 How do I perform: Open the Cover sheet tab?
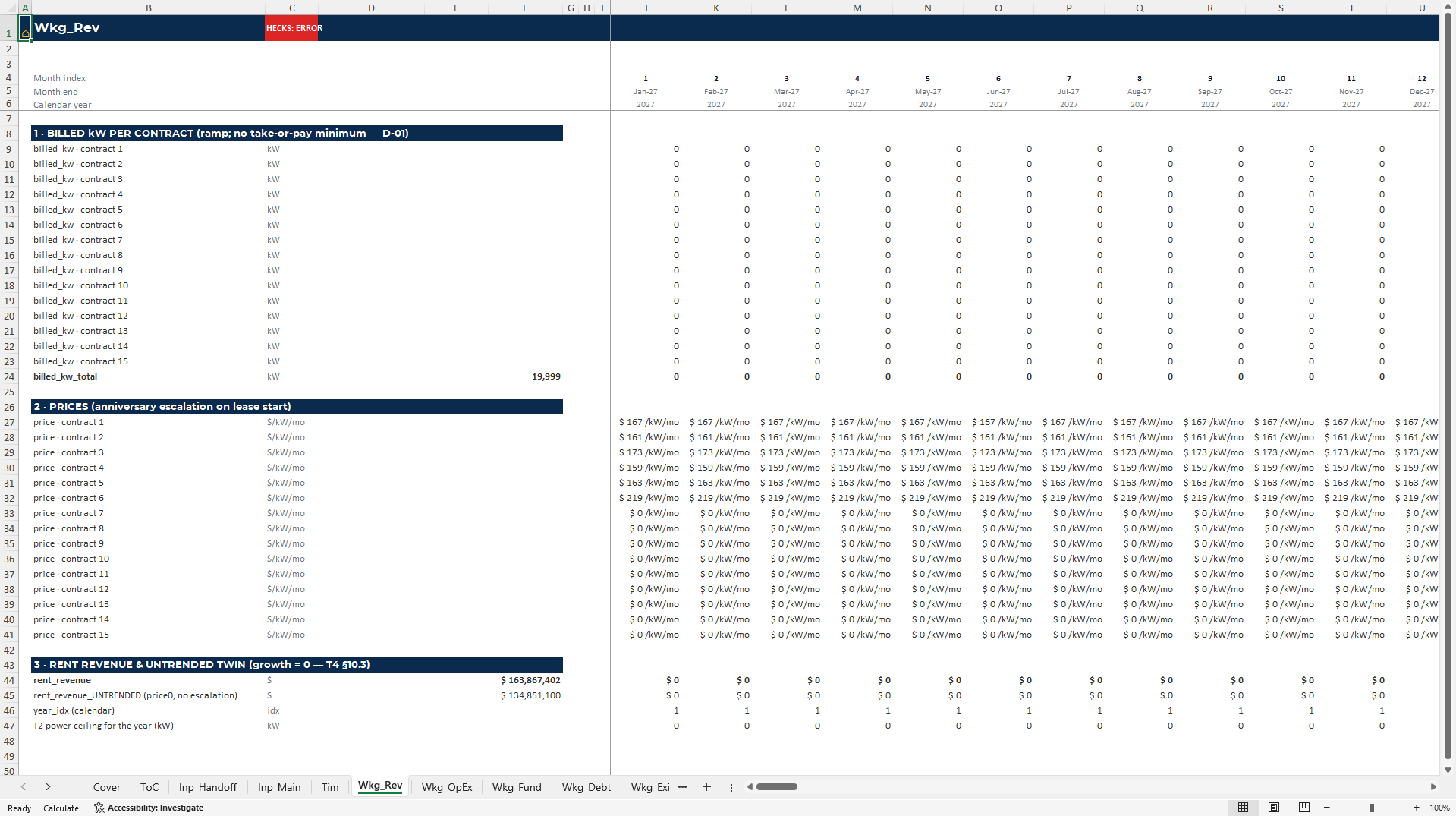tap(107, 787)
